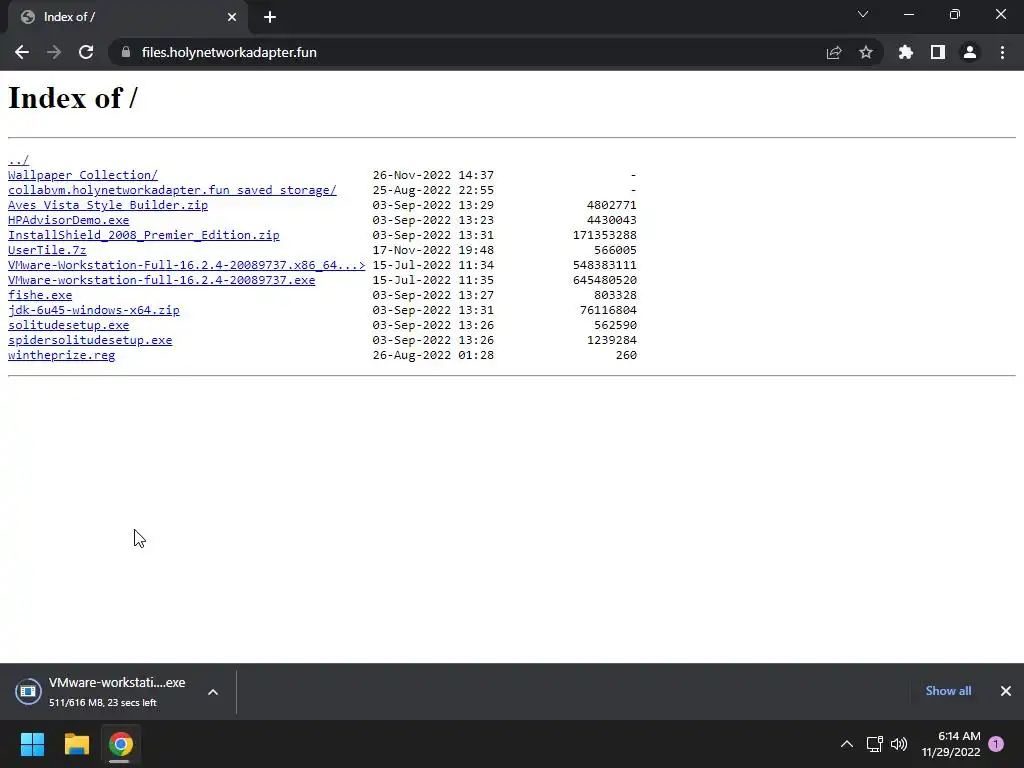The height and width of the screenshot is (768, 1024).
Task: Open parent directory ../ link
Action: point(18,160)
